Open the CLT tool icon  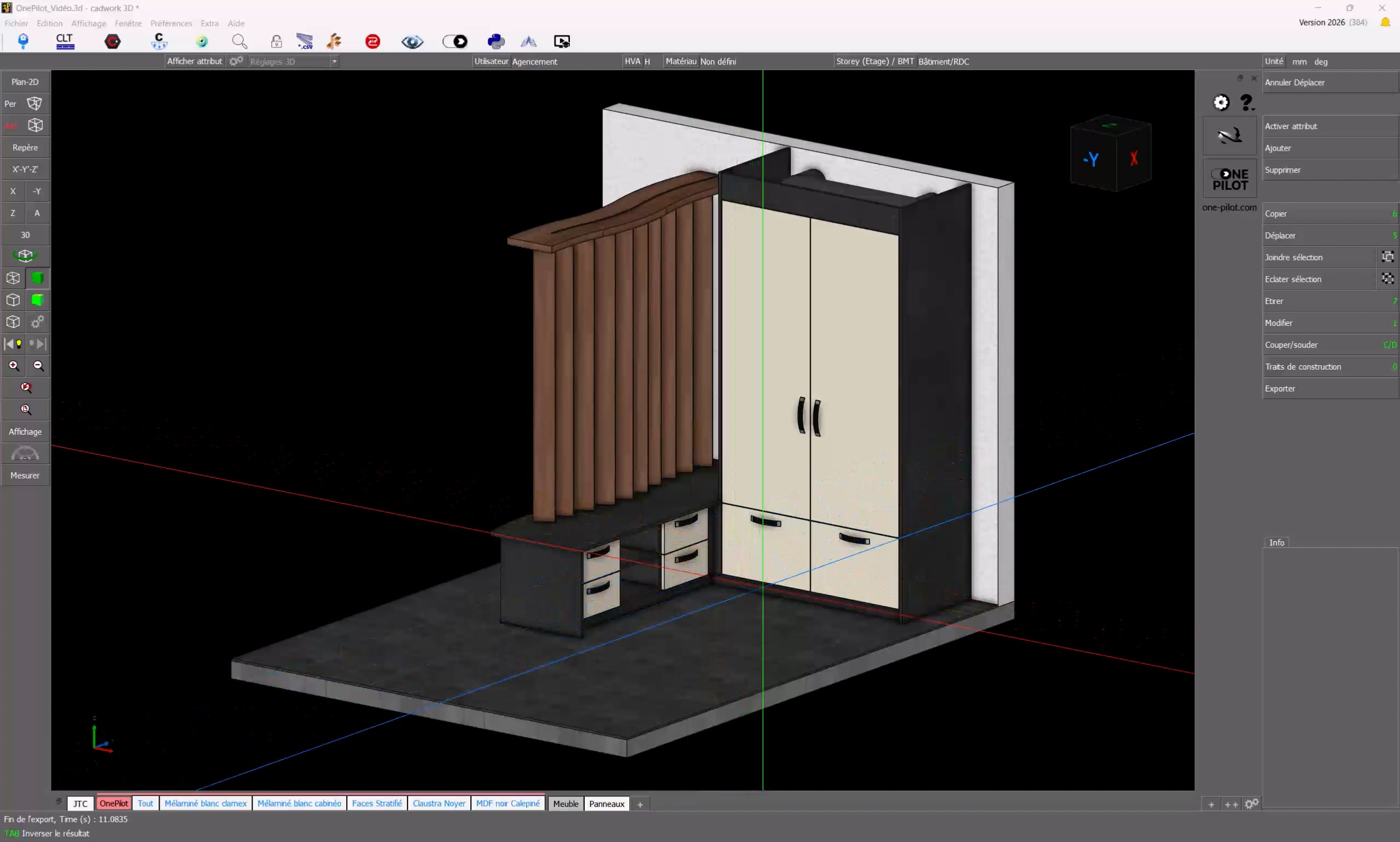[x=65, y=41]
